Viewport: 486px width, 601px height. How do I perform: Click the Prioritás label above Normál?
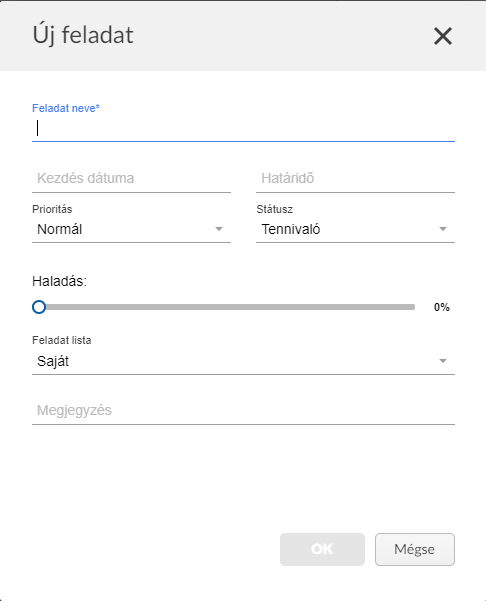(52, 209)
